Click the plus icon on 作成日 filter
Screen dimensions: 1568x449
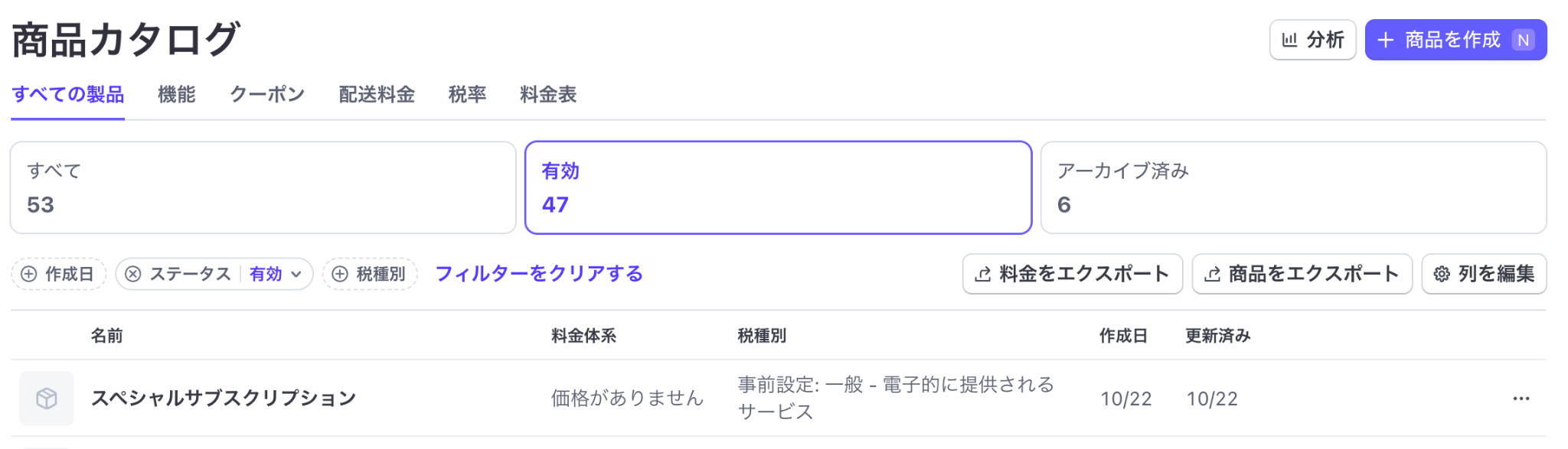tap(28, 275)
